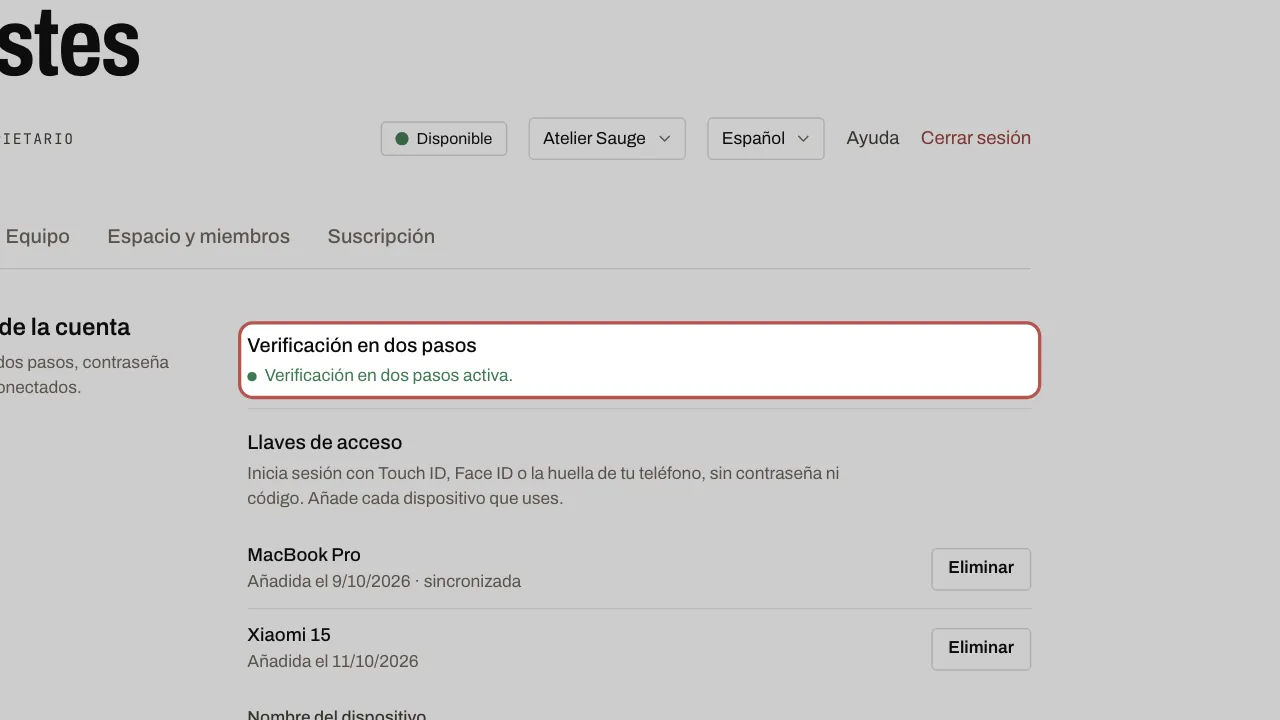The height and width of the screenshot is (720, 1280).
Task: Click the 'Inicia sesión con Touch ID' description
Action: click(543, 486)
